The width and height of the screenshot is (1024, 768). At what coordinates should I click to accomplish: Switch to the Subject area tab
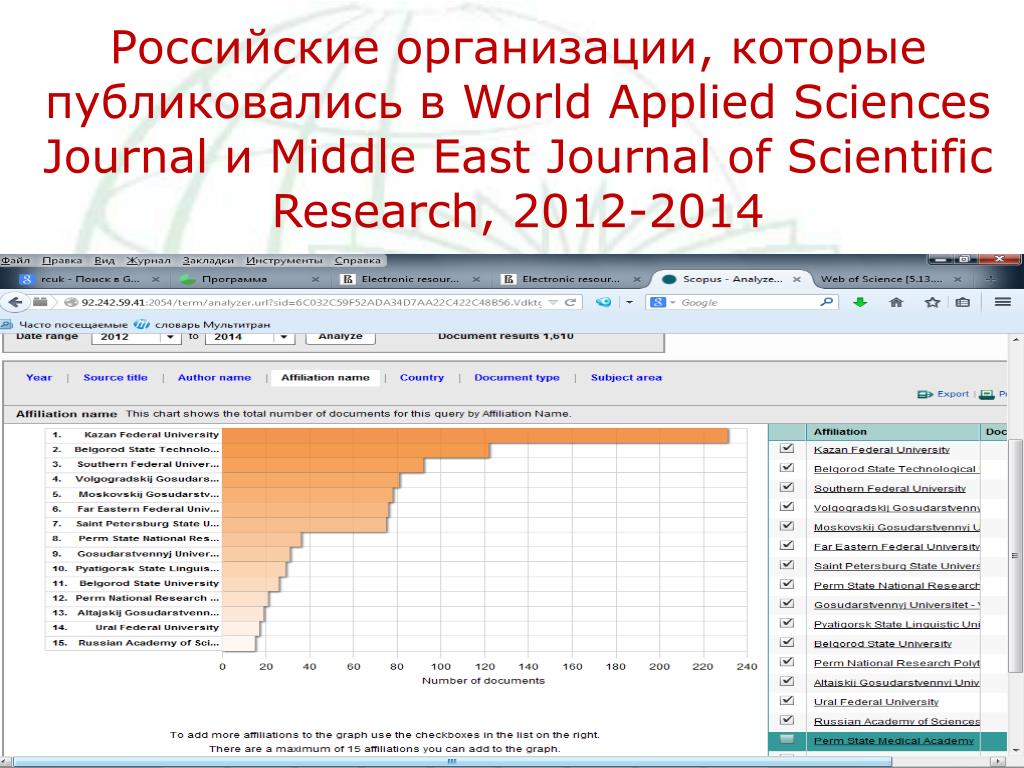[x=626, y=377]
